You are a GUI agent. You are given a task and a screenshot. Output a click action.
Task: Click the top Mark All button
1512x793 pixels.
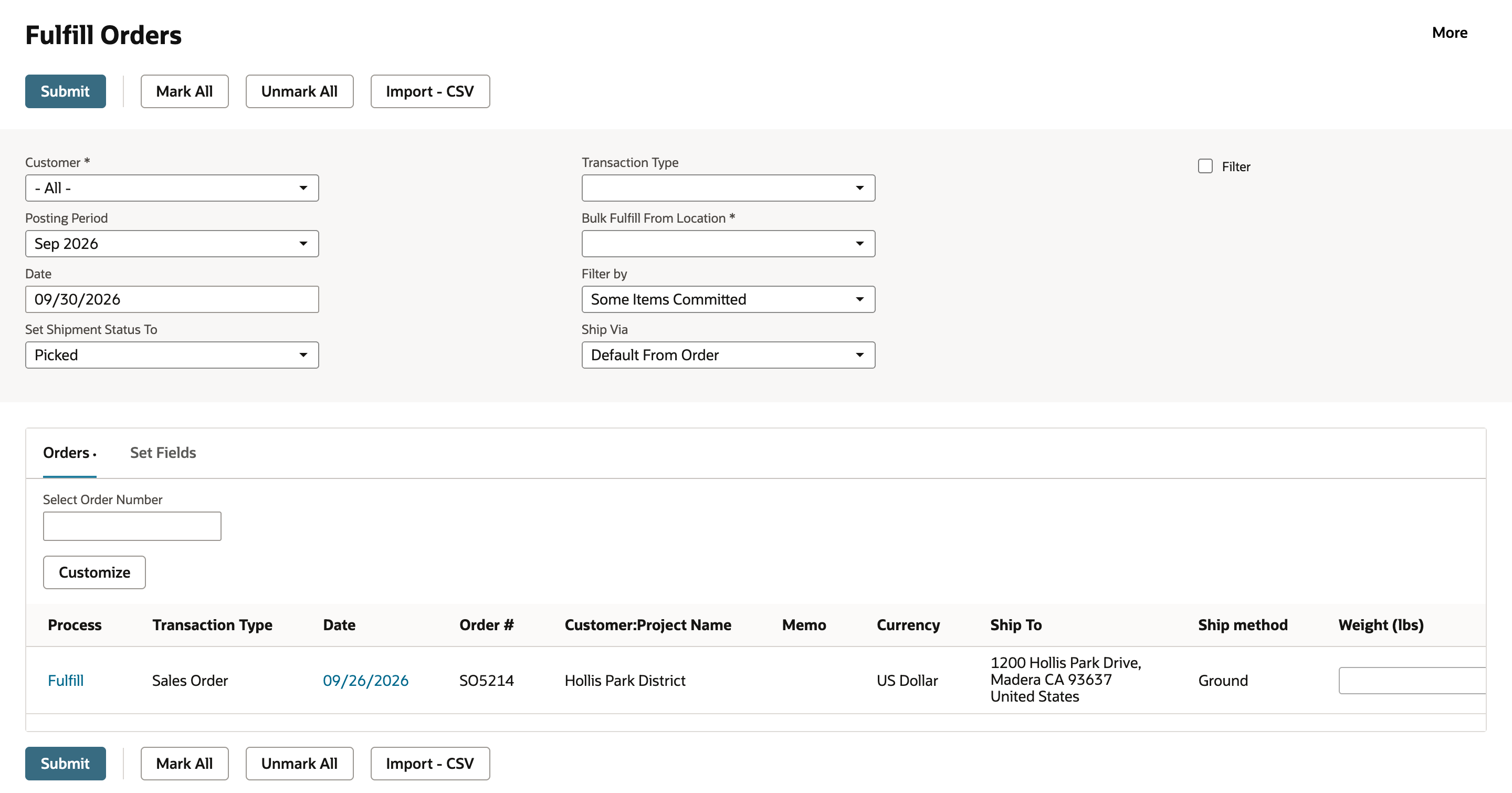tap(184, 91)
